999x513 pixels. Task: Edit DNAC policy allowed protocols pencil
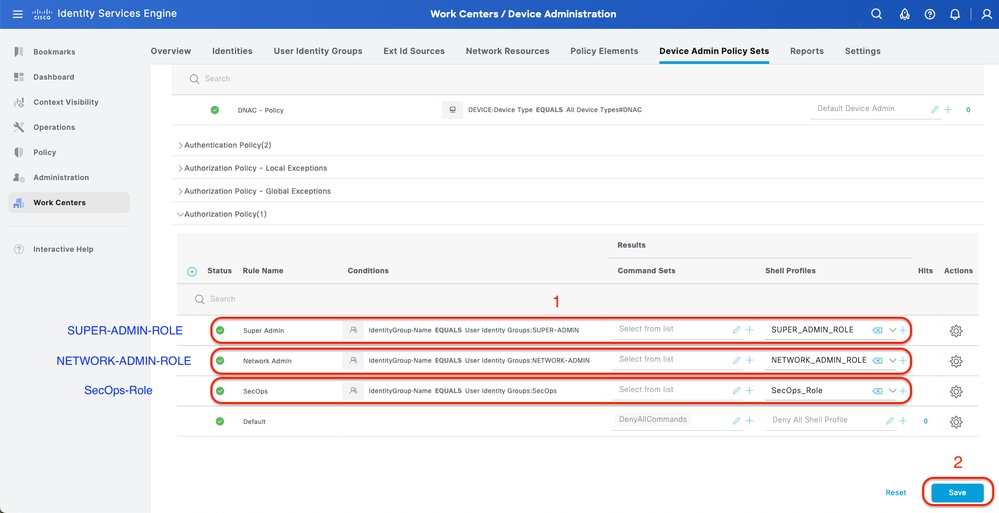(935, 110)
